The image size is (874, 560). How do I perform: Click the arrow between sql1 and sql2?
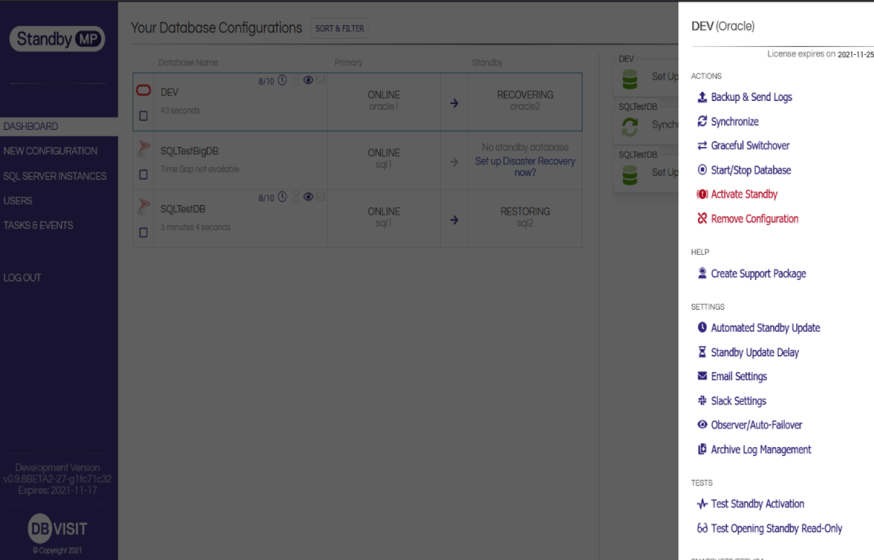point(454,220)
